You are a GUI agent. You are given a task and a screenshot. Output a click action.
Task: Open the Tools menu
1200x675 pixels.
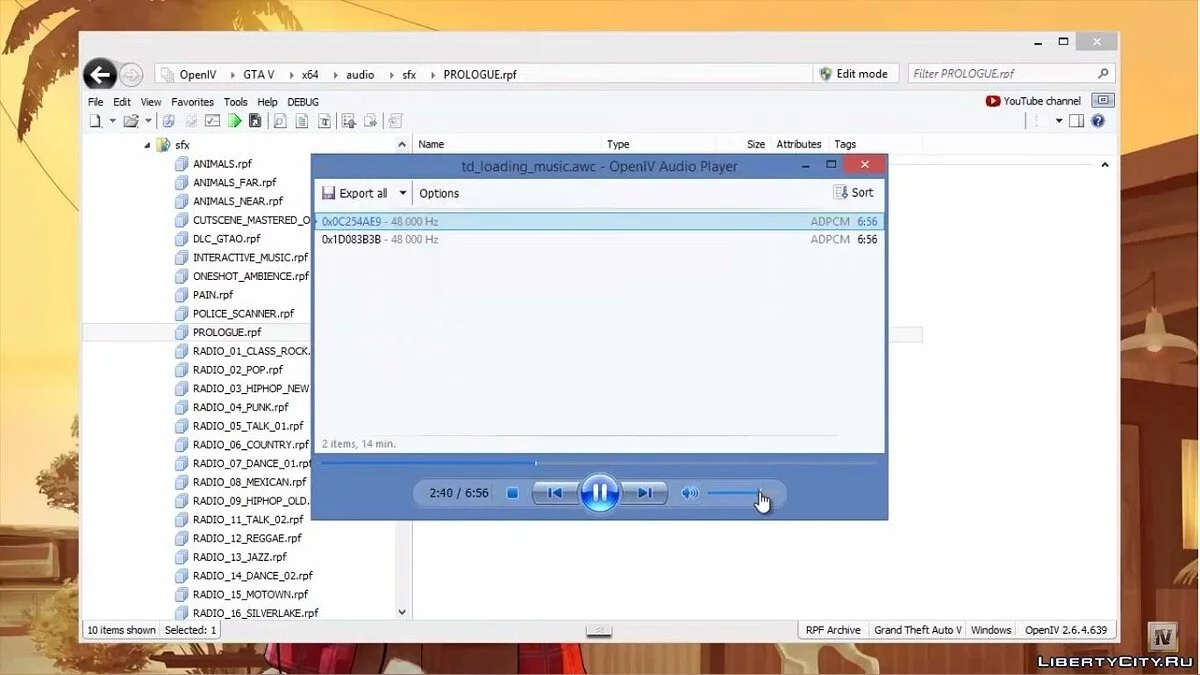[x=235, y=102]
